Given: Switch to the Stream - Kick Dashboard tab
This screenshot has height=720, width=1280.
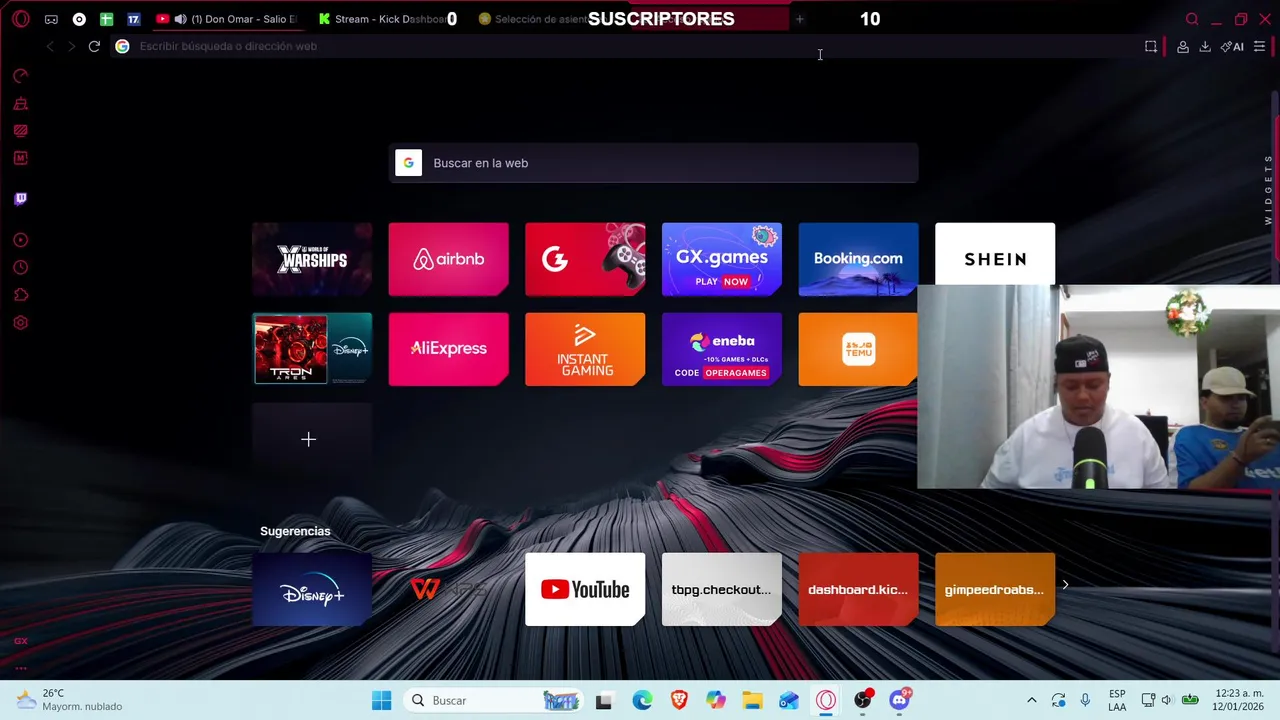Looking at the screenshot, I should click(x=384, y=19).
